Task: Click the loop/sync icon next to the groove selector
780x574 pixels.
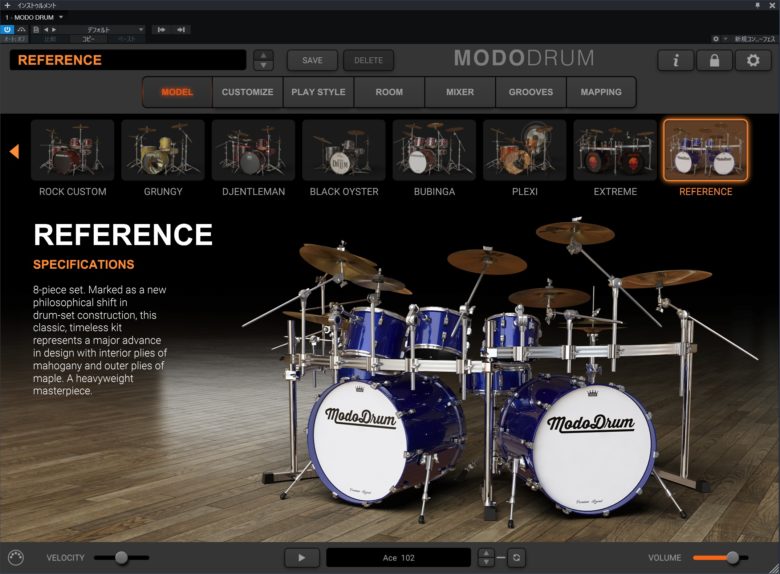Action: pyautogui.click(x=516, y=558)
